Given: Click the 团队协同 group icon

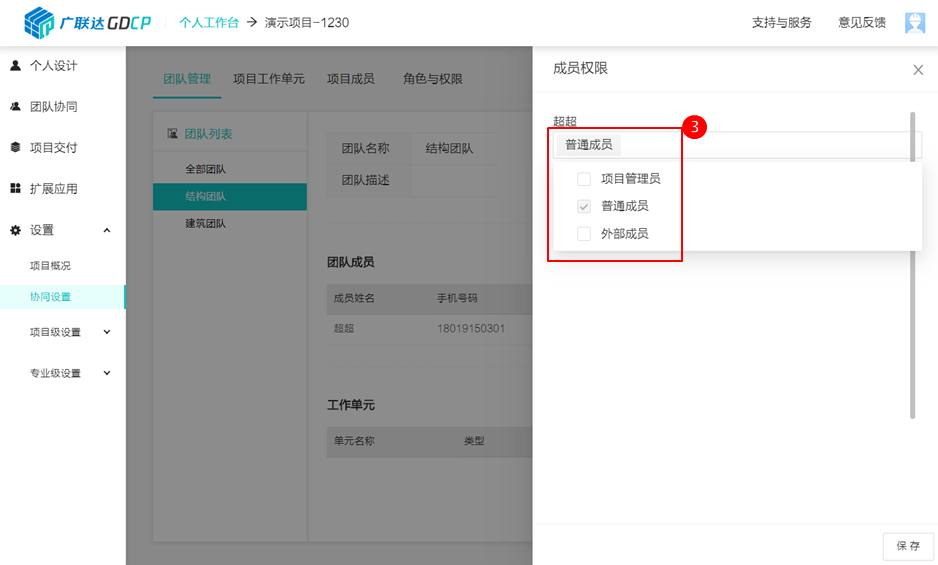Looking at the screenshot, I should pos(16,107).
